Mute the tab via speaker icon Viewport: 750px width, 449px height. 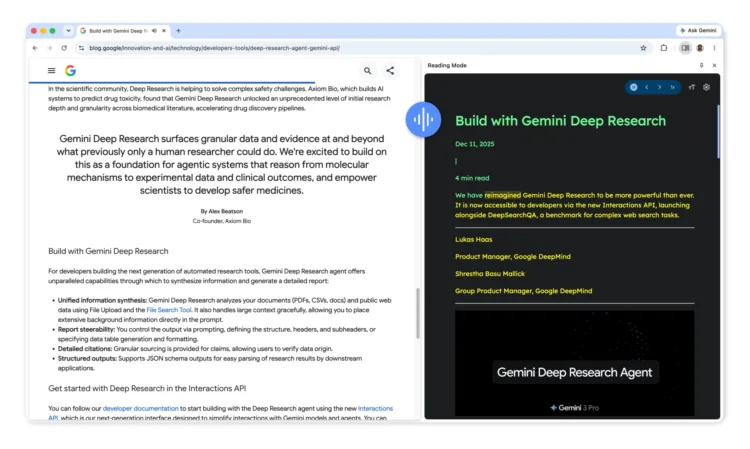(x=154, y=31)
